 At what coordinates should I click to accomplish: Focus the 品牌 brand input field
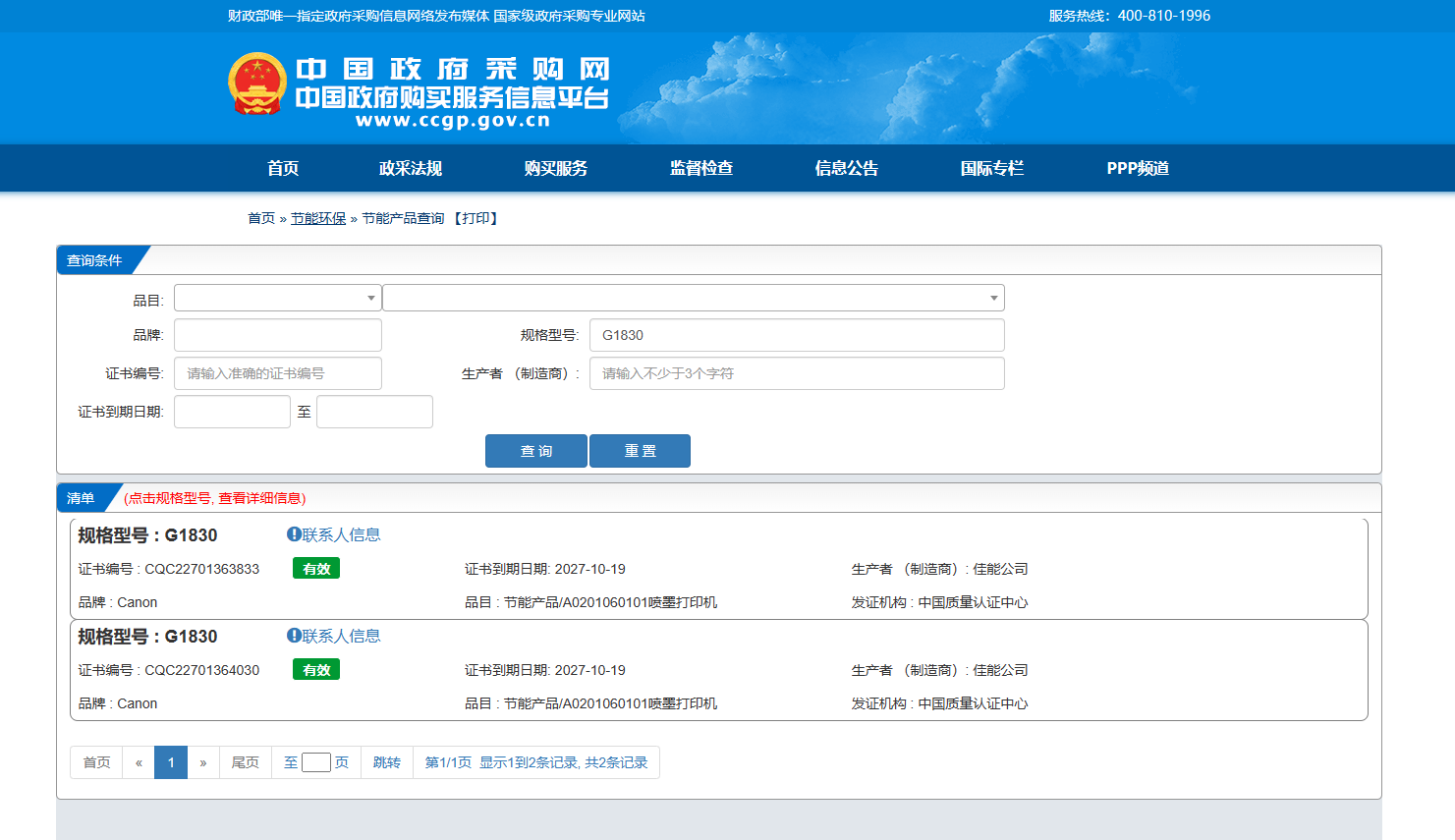click(277, 335)
